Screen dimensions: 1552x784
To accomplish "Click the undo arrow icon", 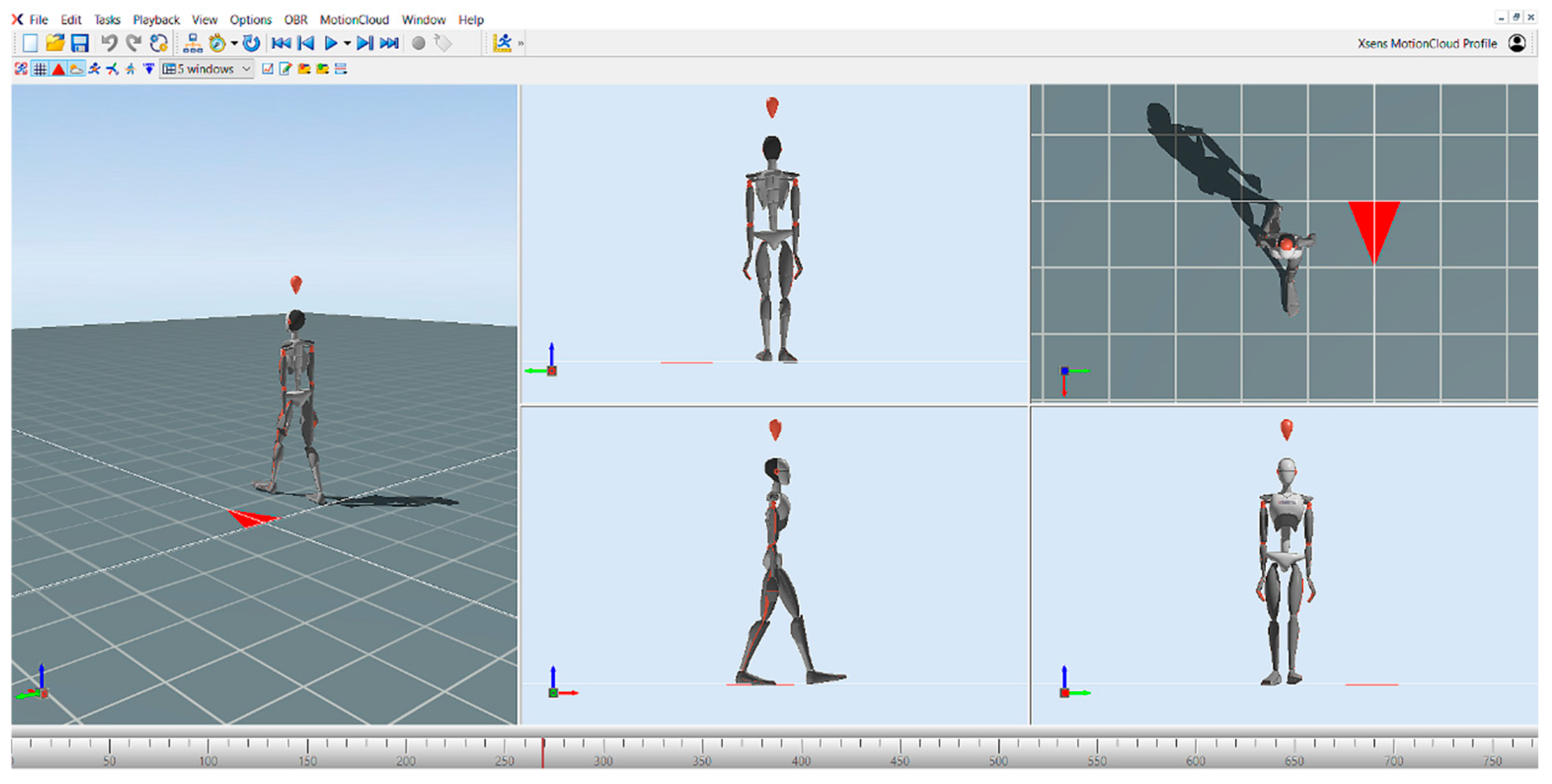I will pos(109,43).
